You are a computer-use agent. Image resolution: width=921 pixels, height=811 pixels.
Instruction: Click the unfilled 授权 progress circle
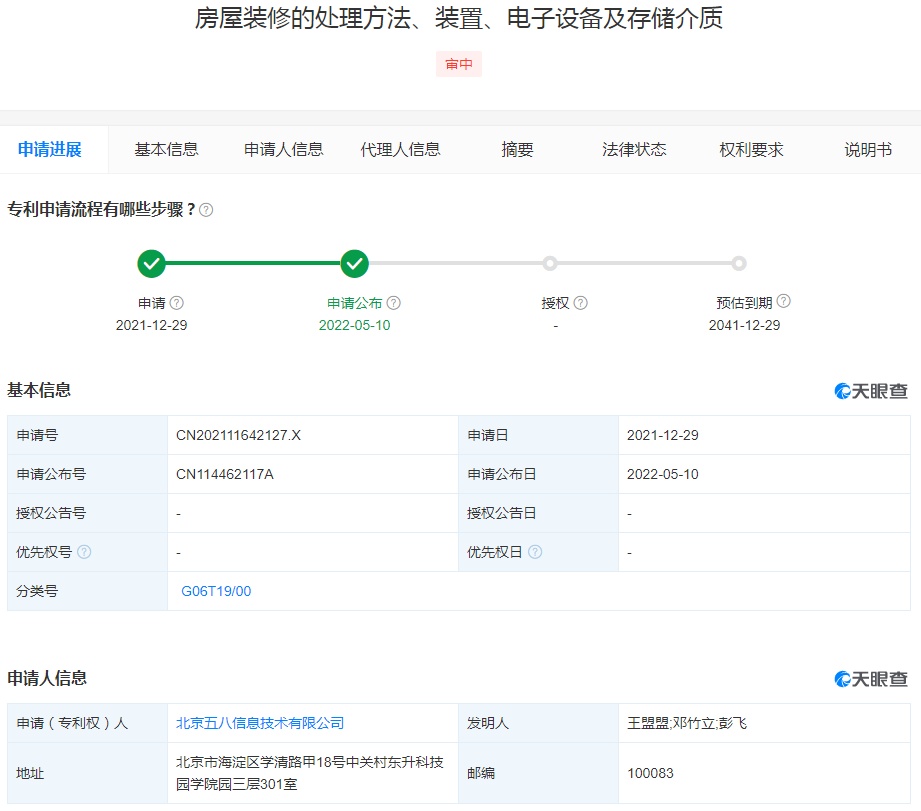pyautogui.click(x=550, y=263)
